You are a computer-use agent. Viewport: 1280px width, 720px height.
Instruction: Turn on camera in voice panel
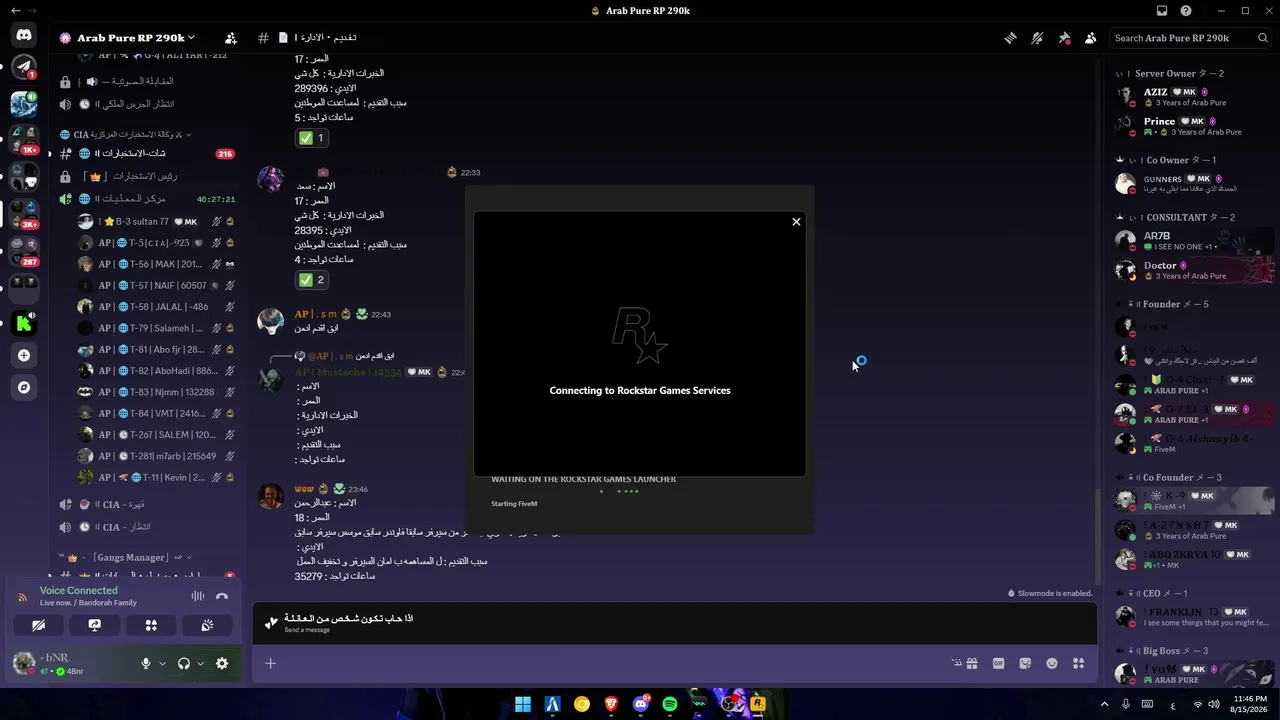point(38,625)
